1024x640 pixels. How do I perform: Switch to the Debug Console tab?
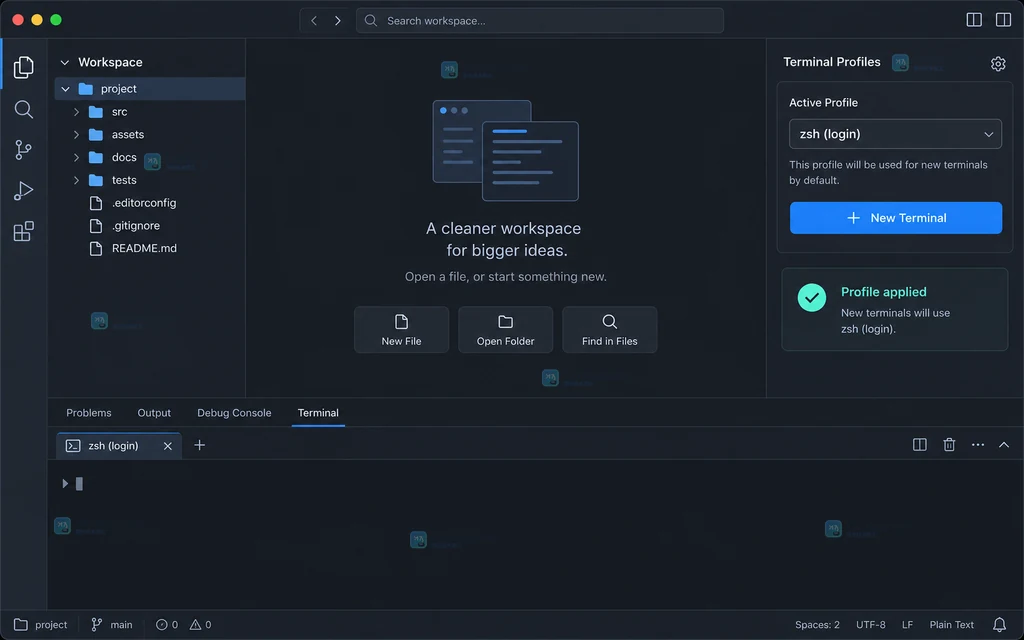point(234,413)
